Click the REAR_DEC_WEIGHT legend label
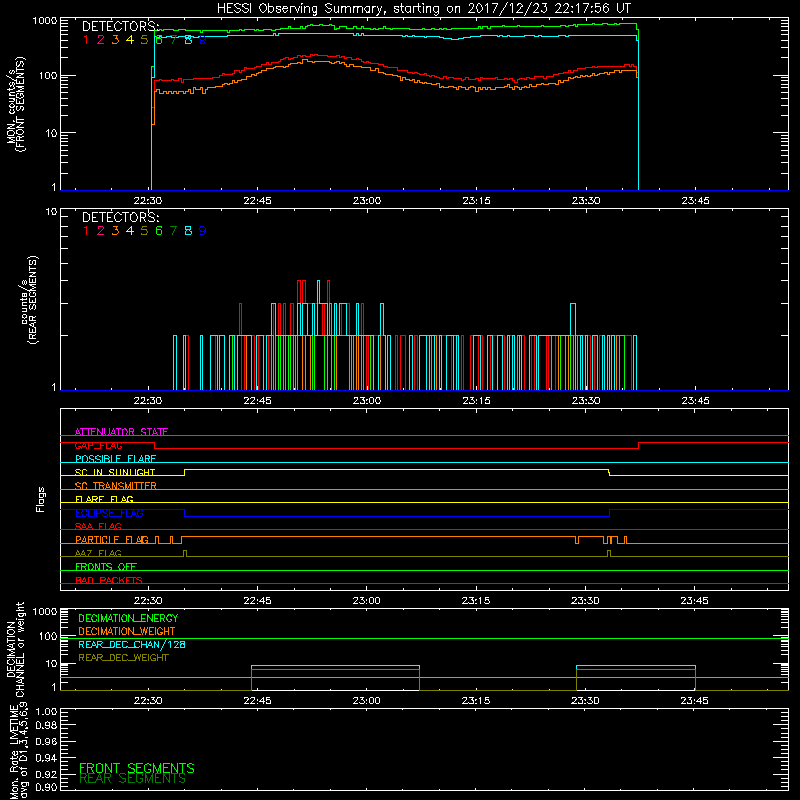Image resolution: width=800 pixels, height=800 pixels. pos(123,658)
